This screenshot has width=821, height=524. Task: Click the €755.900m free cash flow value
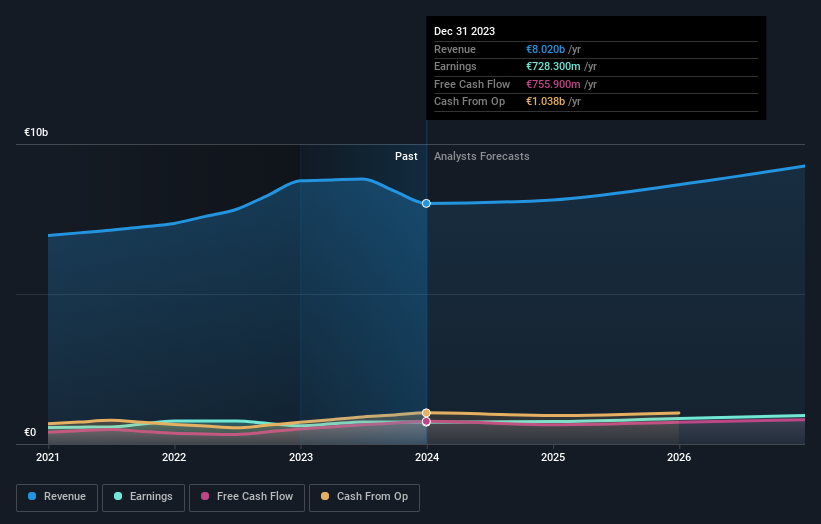(553, 84)
